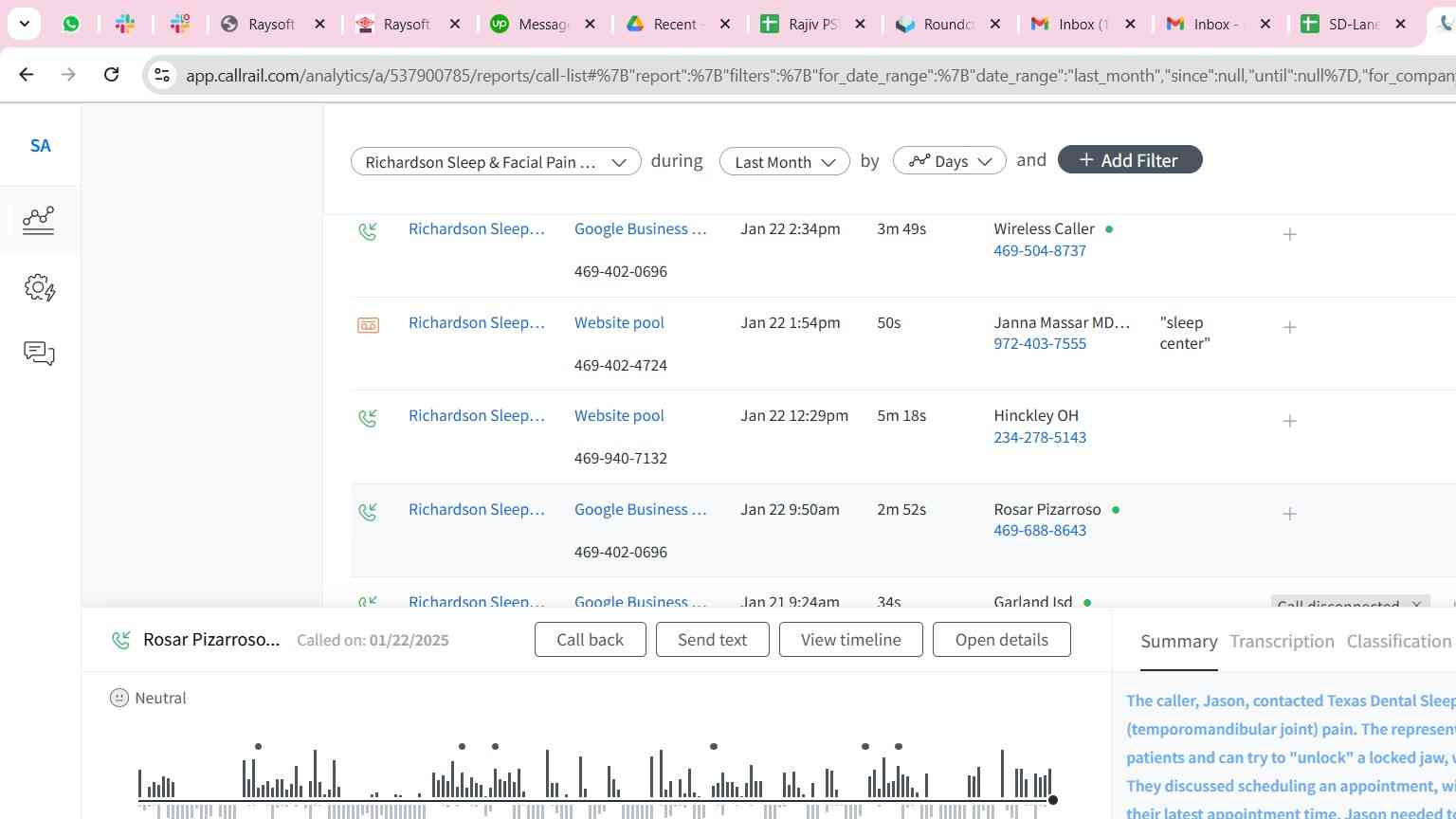Select the Transcription tab
Viewport: 1456px width, 819px height.
pos(1282,642)
